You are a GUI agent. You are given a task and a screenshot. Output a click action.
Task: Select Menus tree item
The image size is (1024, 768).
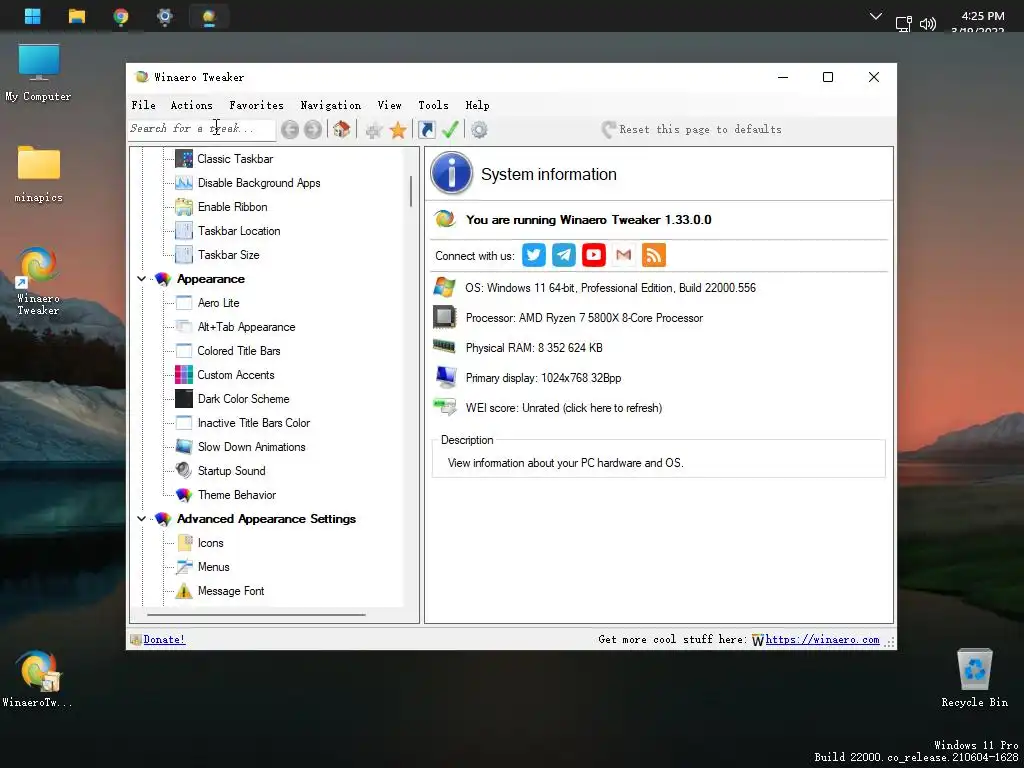[x=214, y=567]
